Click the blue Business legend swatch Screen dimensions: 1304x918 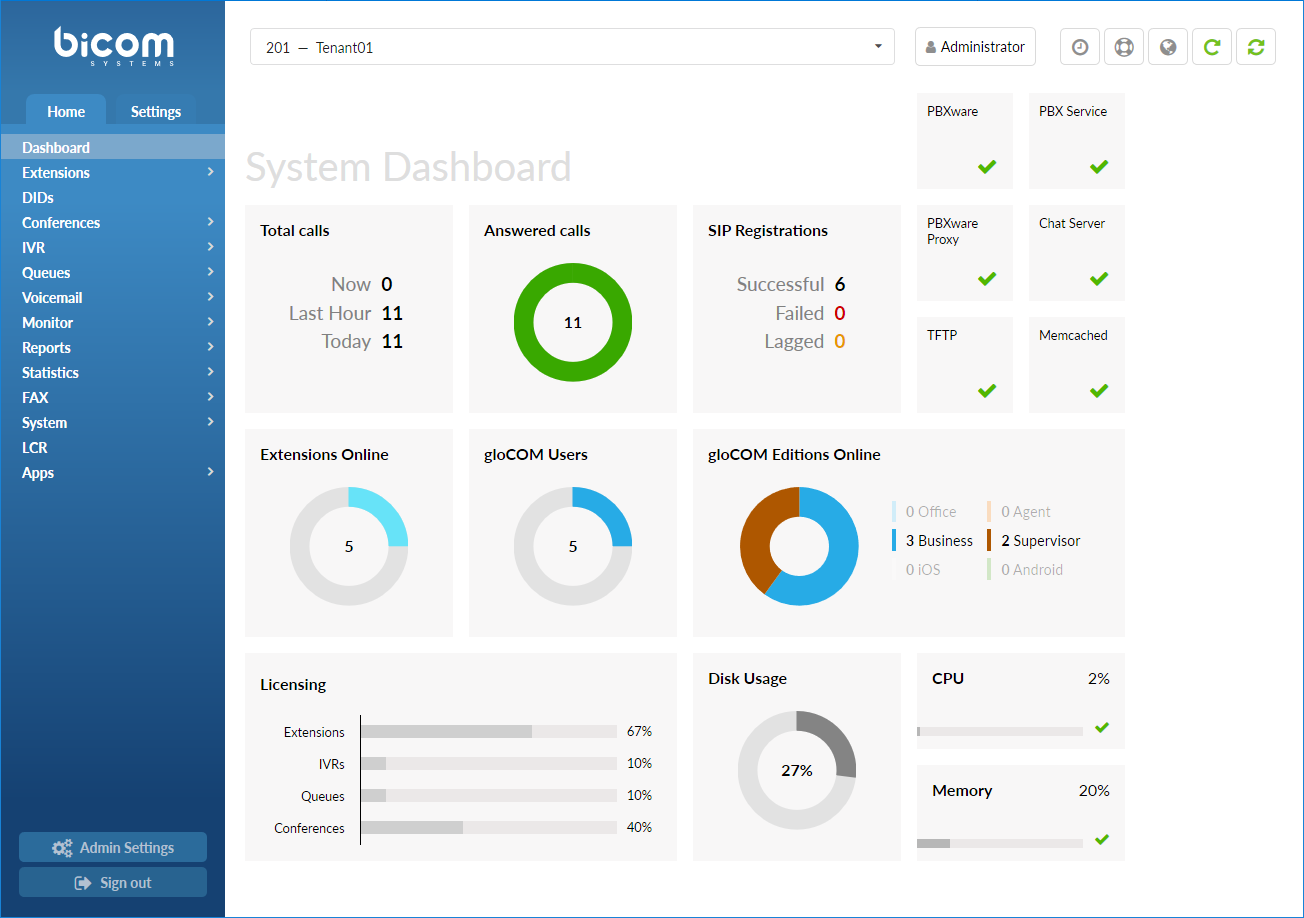tap(894, 541)
